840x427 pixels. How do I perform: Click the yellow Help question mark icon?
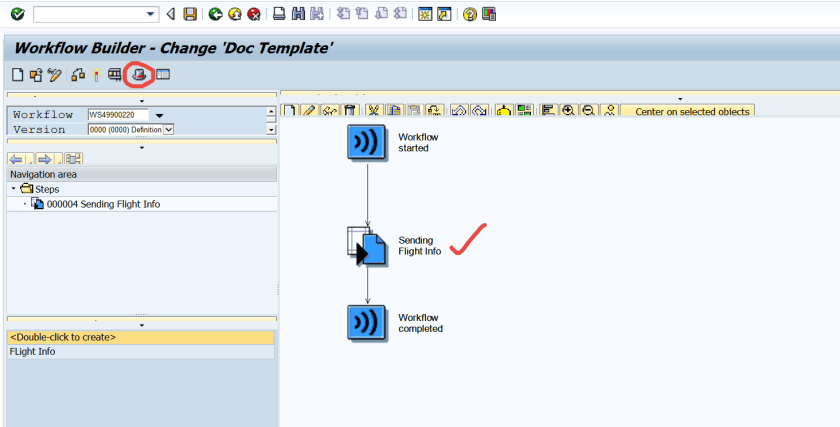tap(470, 14)
